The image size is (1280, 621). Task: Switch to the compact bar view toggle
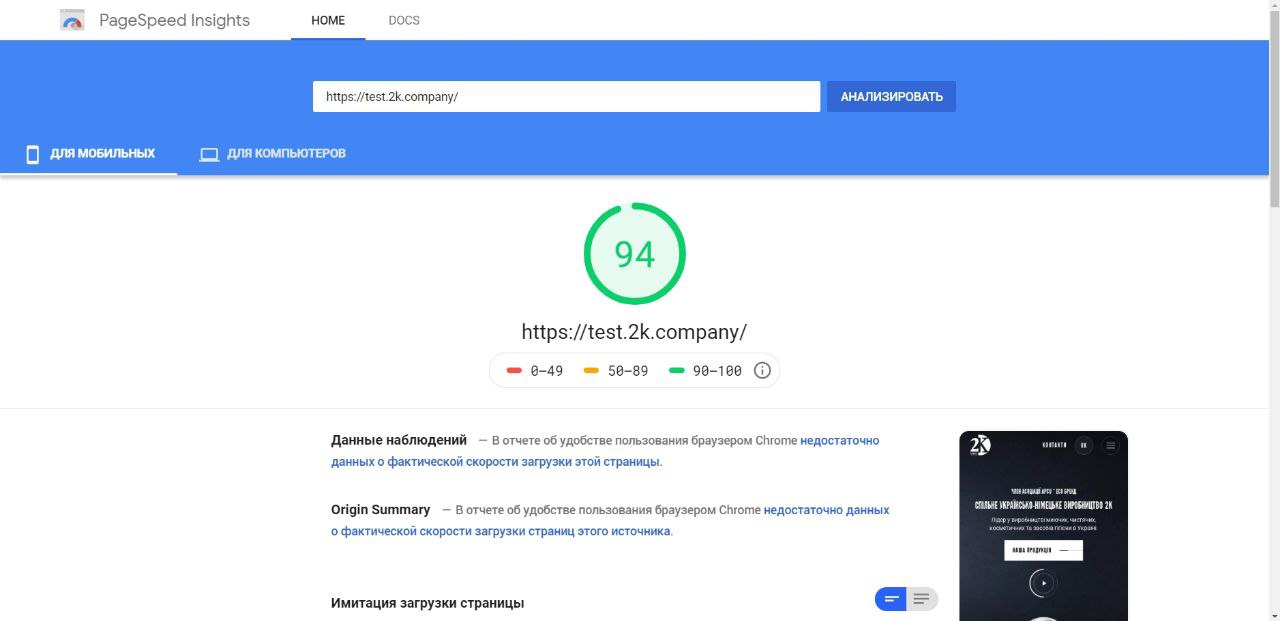(890, 599)
